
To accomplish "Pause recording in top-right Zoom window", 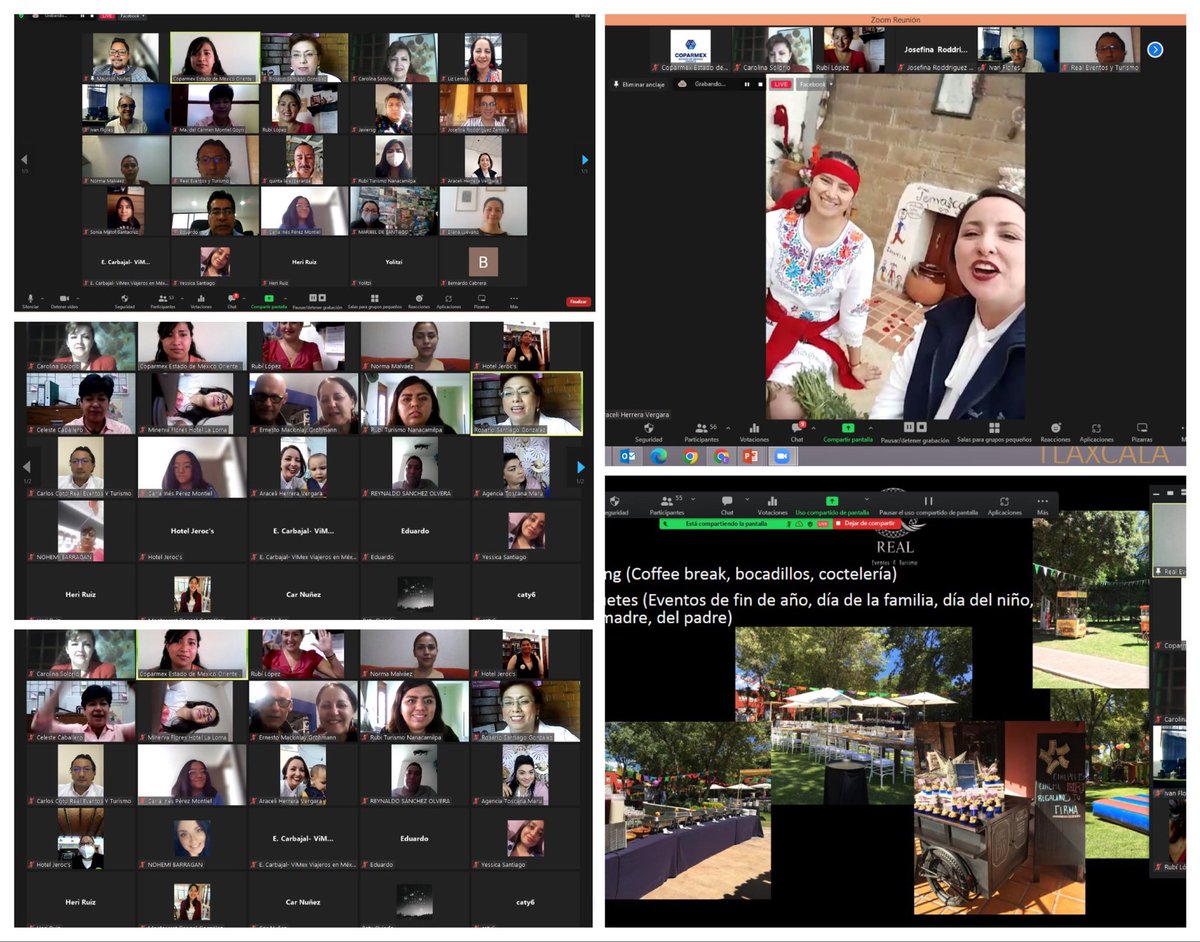I will click(909, 426).
